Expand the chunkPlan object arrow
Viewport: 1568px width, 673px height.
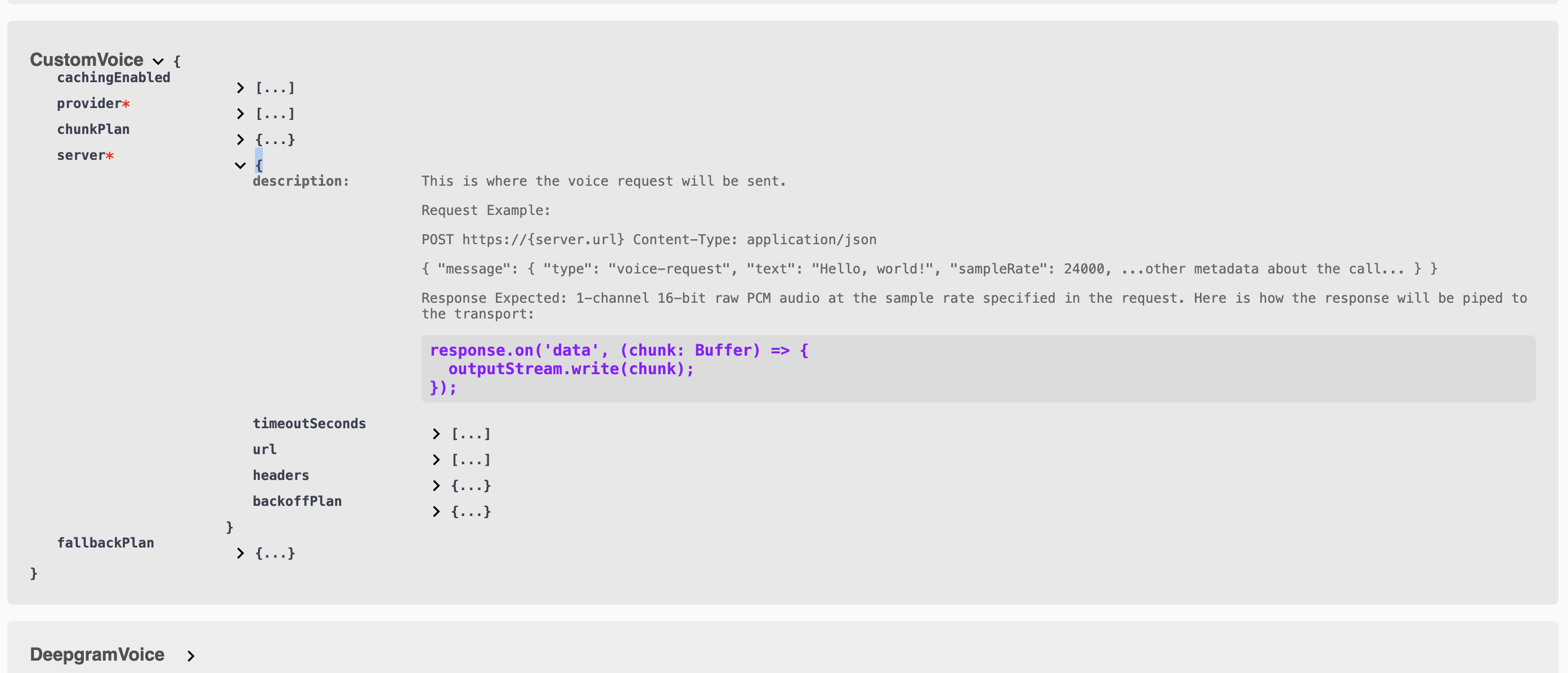click(x=240, y=140)
